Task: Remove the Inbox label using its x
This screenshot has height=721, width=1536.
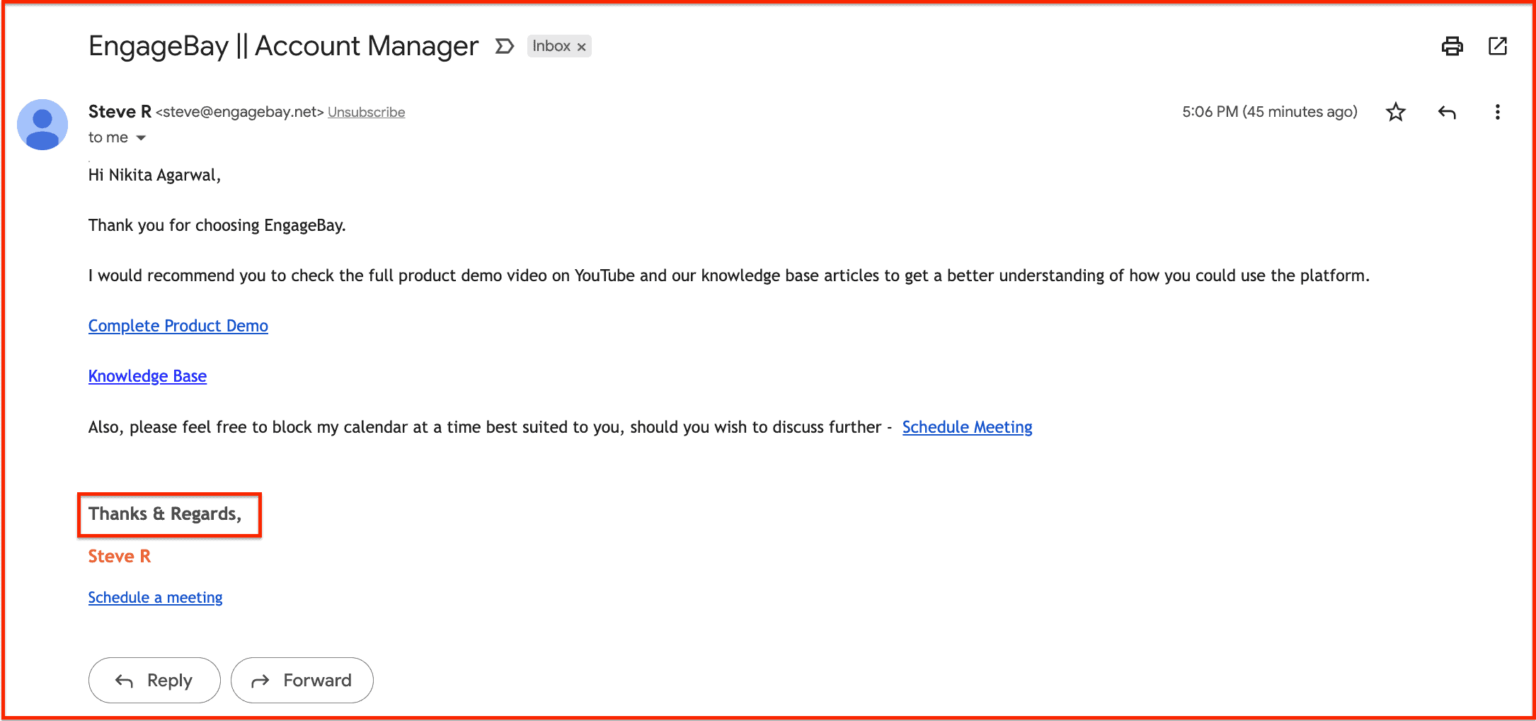Action: pos(581,46)
